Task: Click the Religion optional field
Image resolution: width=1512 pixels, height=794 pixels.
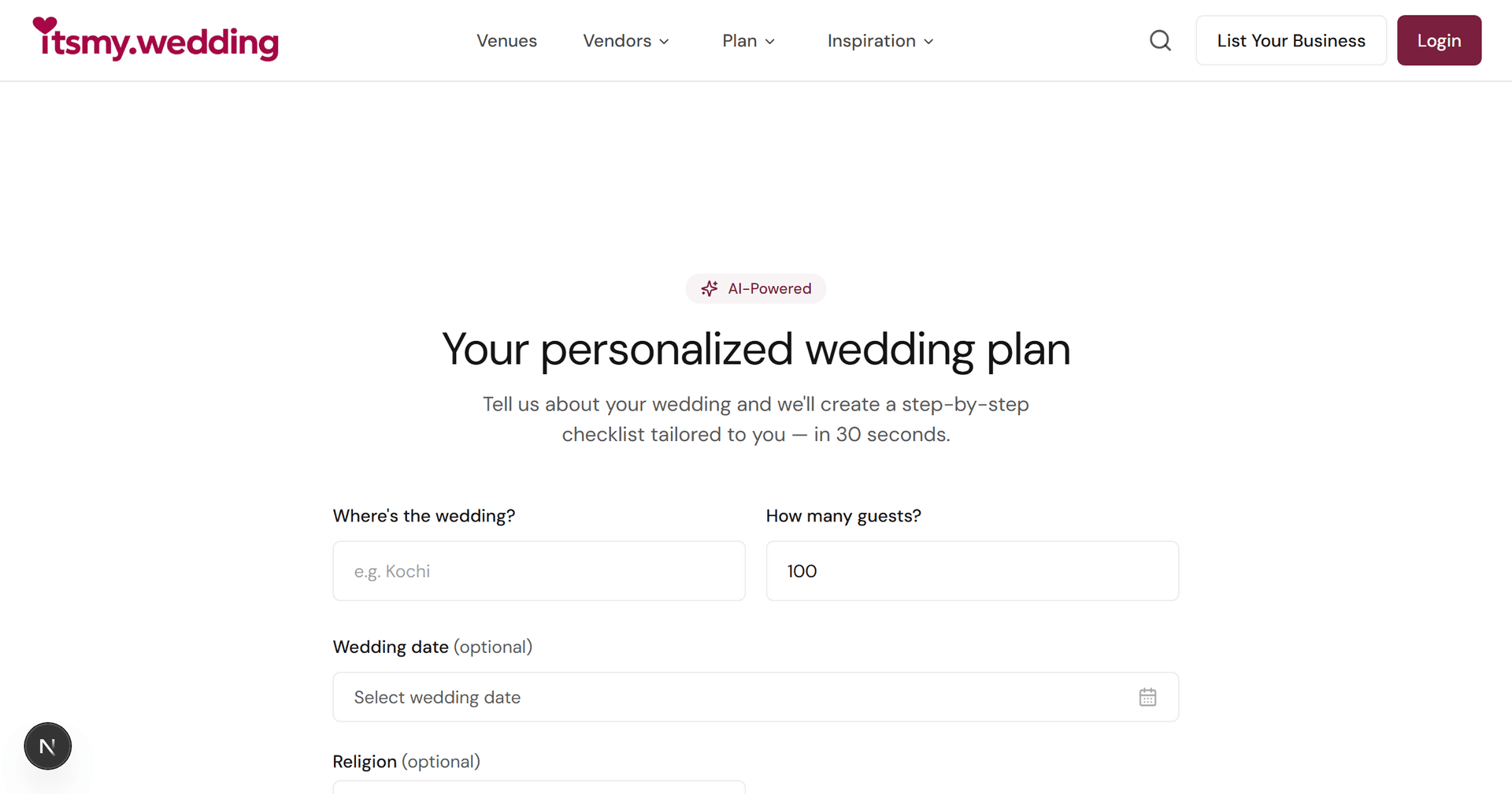Action: pyautogui.click(x=539, y=788)
